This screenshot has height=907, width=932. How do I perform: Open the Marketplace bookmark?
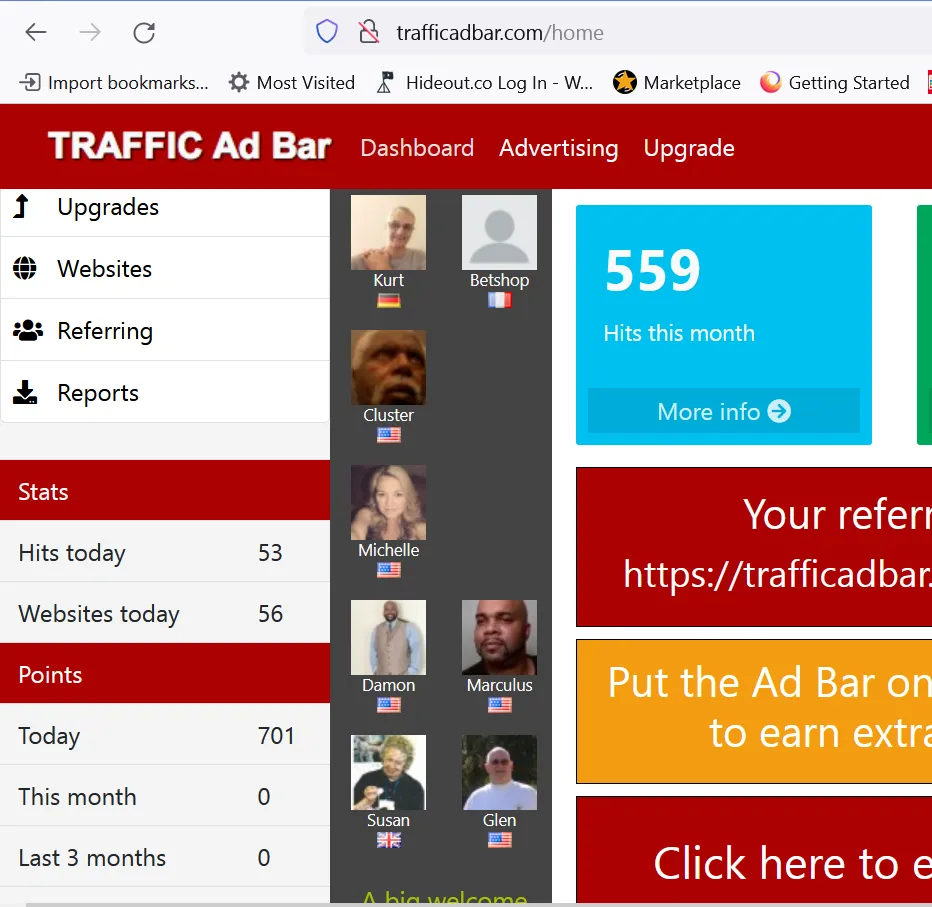[677, 83]
